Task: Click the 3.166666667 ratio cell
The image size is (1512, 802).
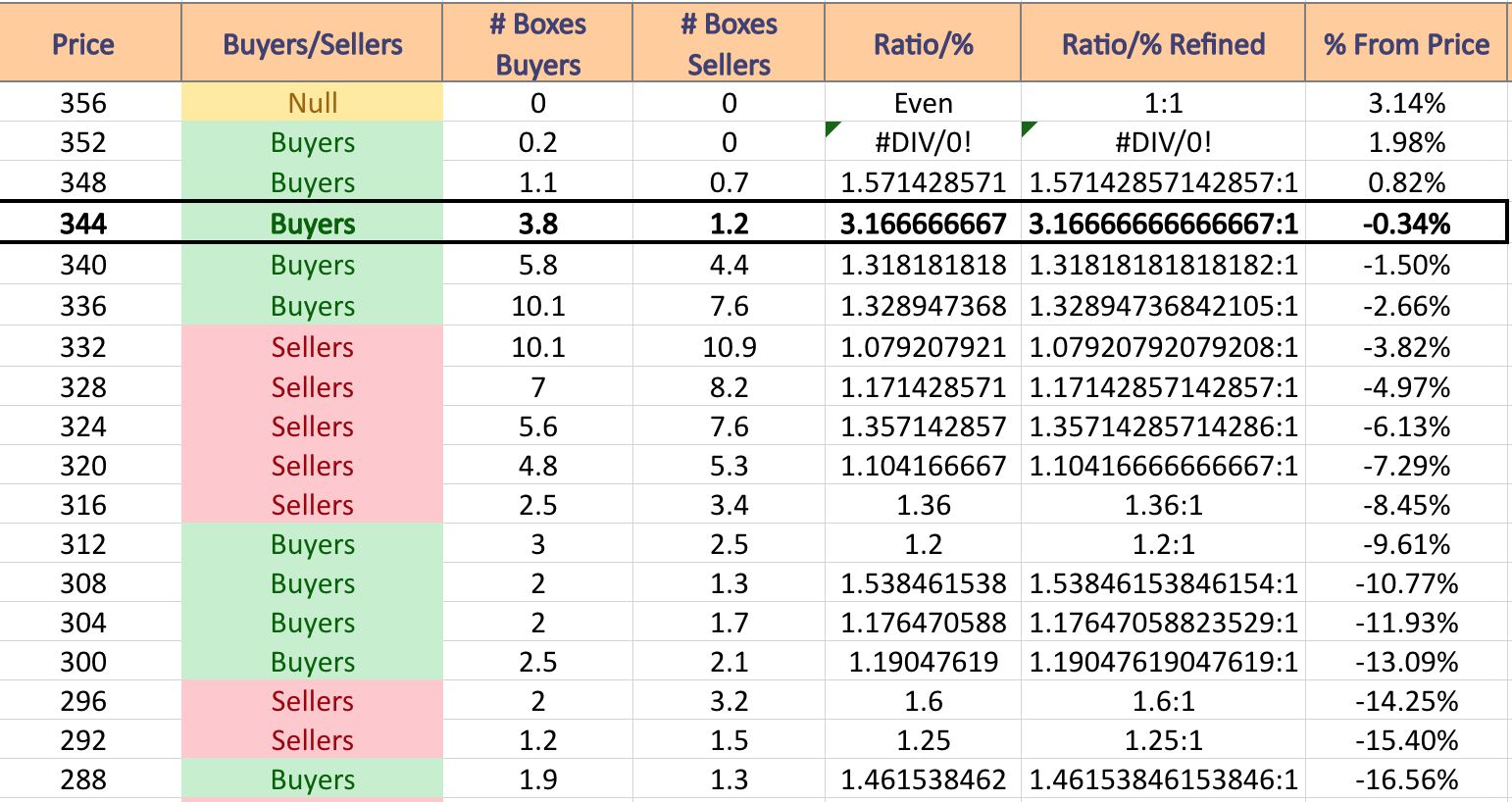Action: (x=923, y=224)
